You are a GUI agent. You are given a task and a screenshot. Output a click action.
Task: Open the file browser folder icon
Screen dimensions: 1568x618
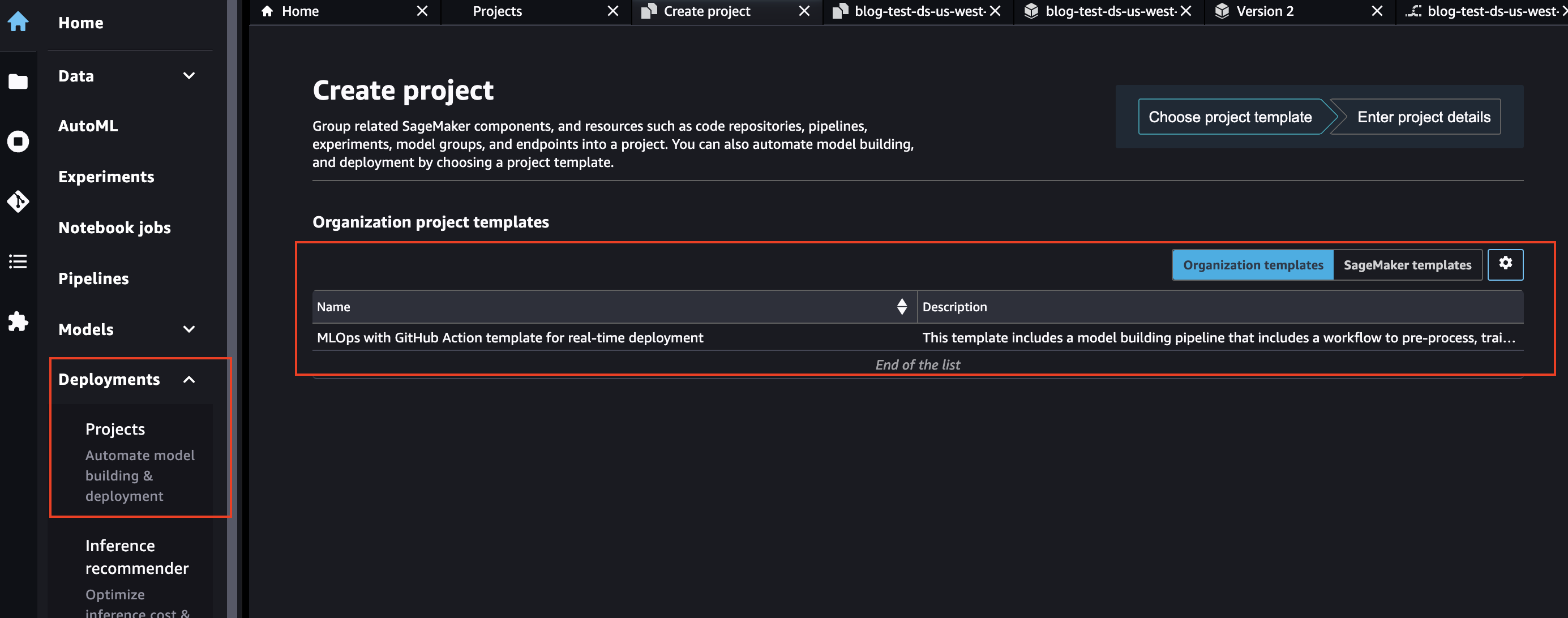coord(18,81)
